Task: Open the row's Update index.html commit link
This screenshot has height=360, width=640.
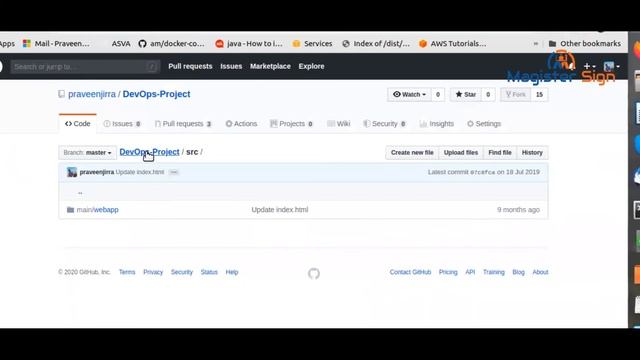Action: [x=280, y=210]
